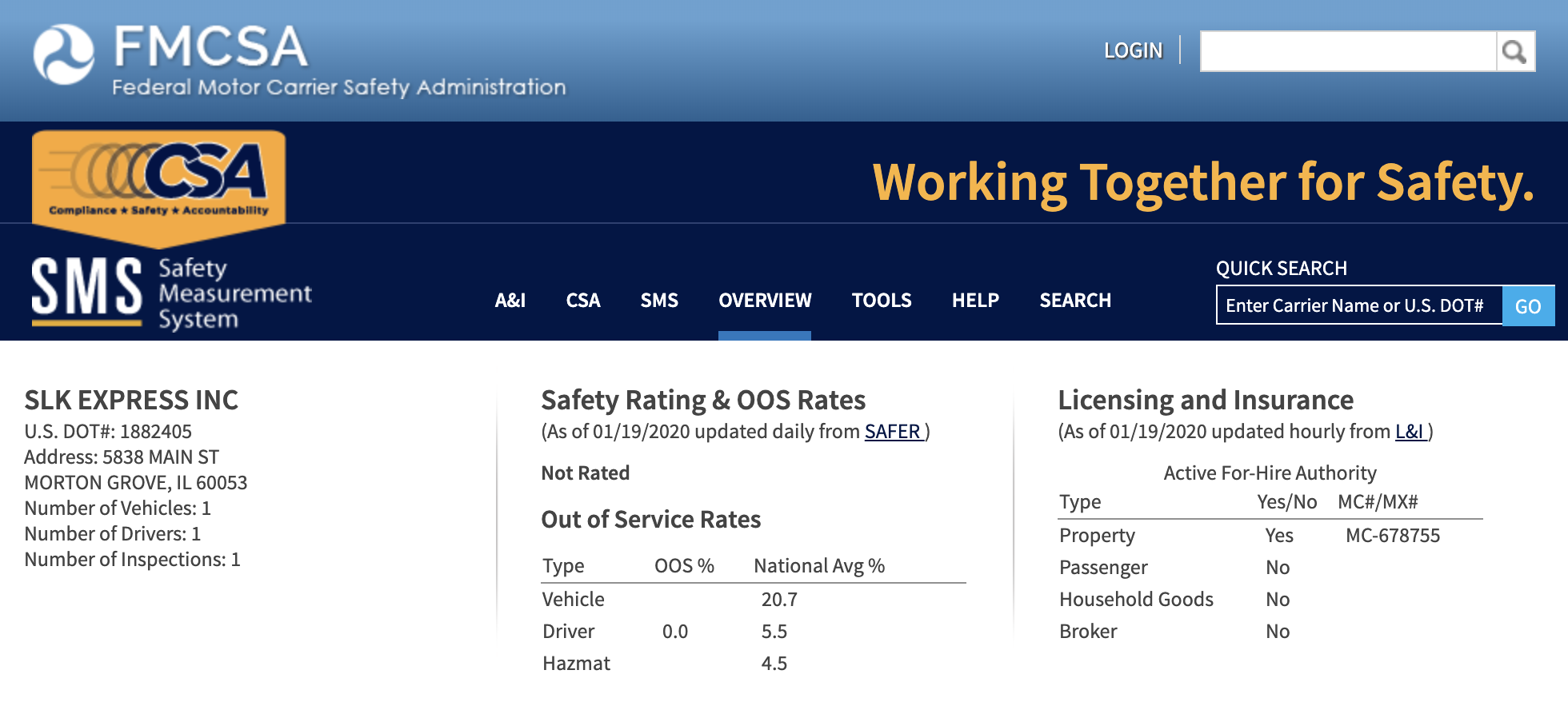Click the MC-678755 number

coord(1393,536)
